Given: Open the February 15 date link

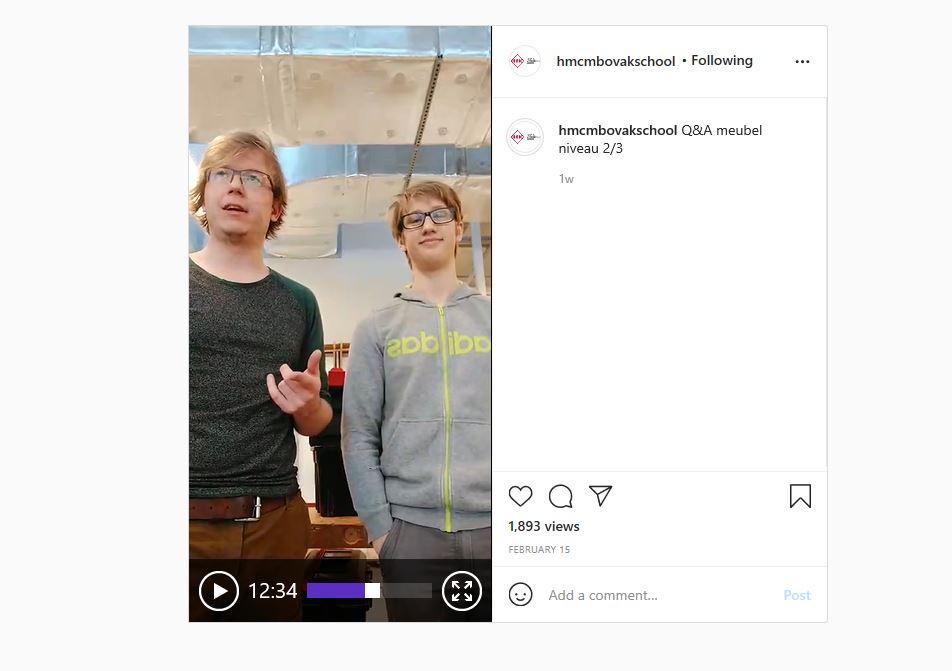Looking at the screenshot, I should (539, 550).
